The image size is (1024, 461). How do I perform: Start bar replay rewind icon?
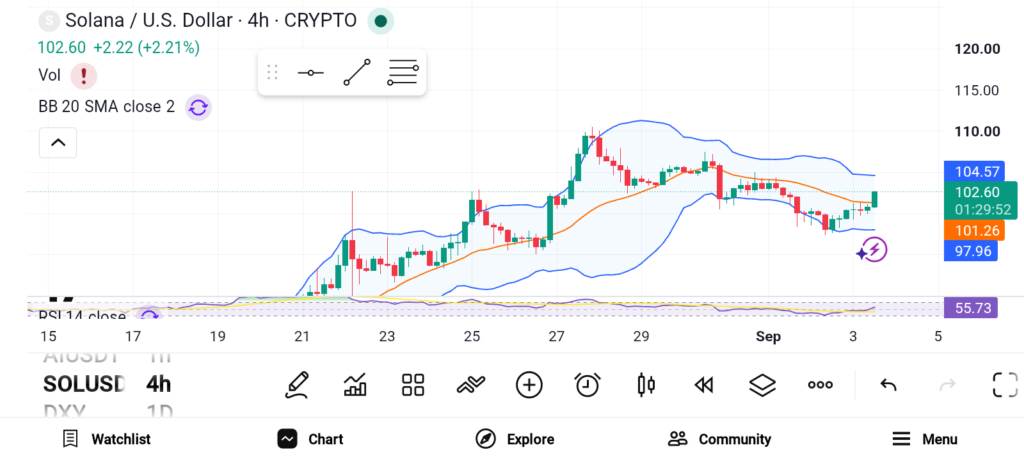(703, 385)
